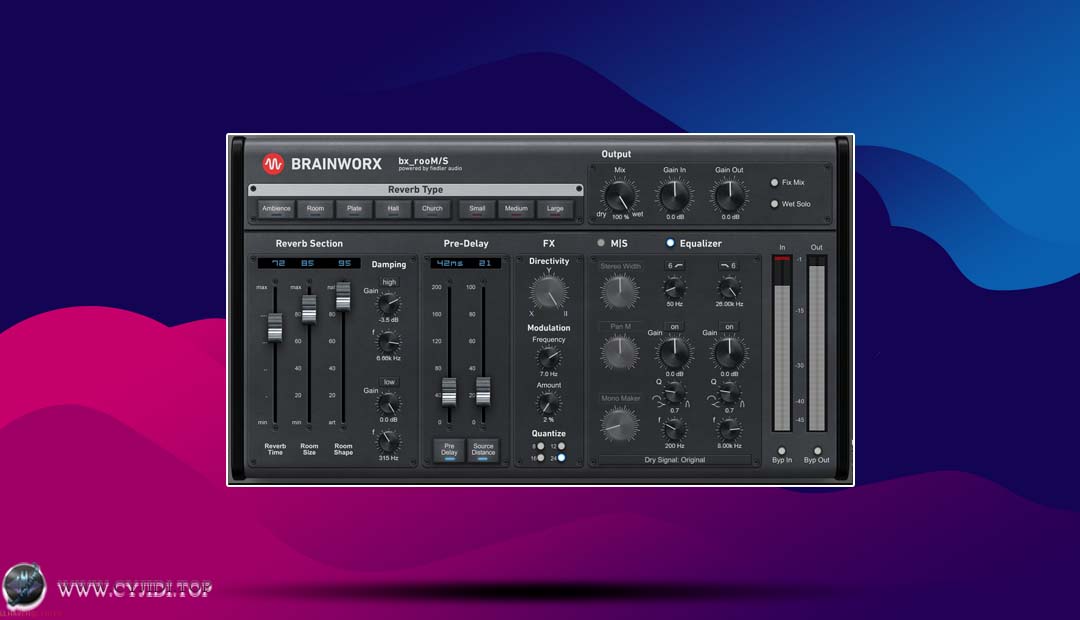Set reverb size to Large
This screenshot has height=620, width=1080.
coord(555,209)
